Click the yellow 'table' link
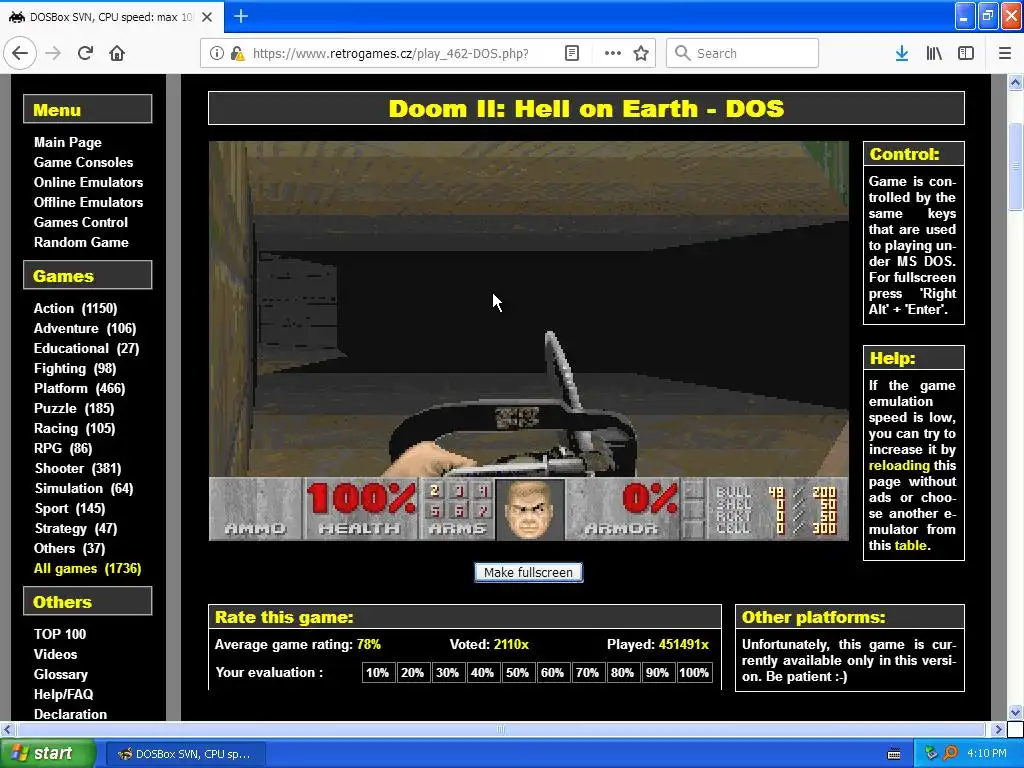This screenshot has height=768, width=1024. pyautogui.click(x=910, y=545)
